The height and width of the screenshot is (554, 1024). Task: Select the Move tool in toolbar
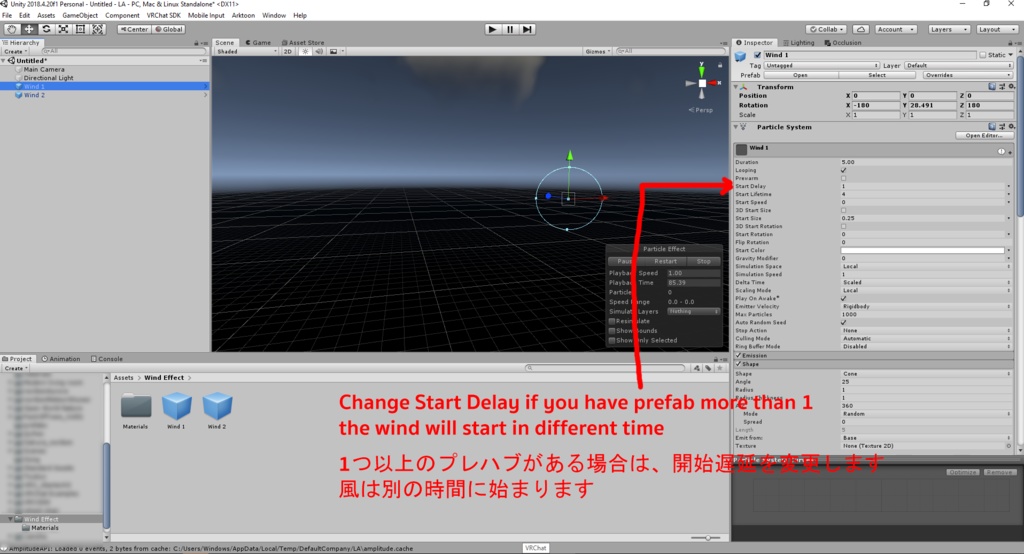pos(29,29)
